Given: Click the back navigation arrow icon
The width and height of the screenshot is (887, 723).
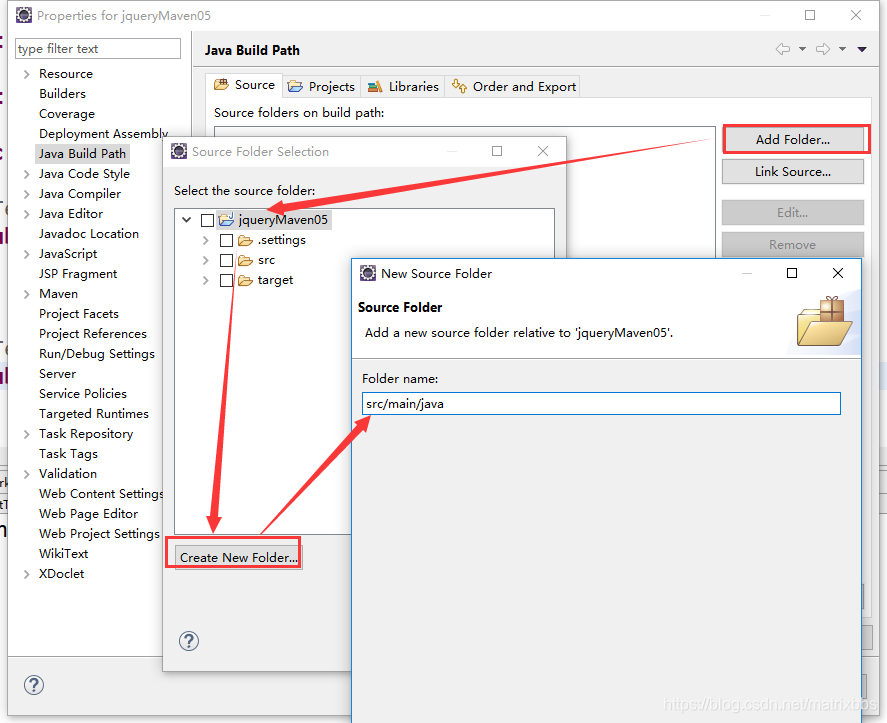Looking at the screenshot, I should click(x=782, y=49).
